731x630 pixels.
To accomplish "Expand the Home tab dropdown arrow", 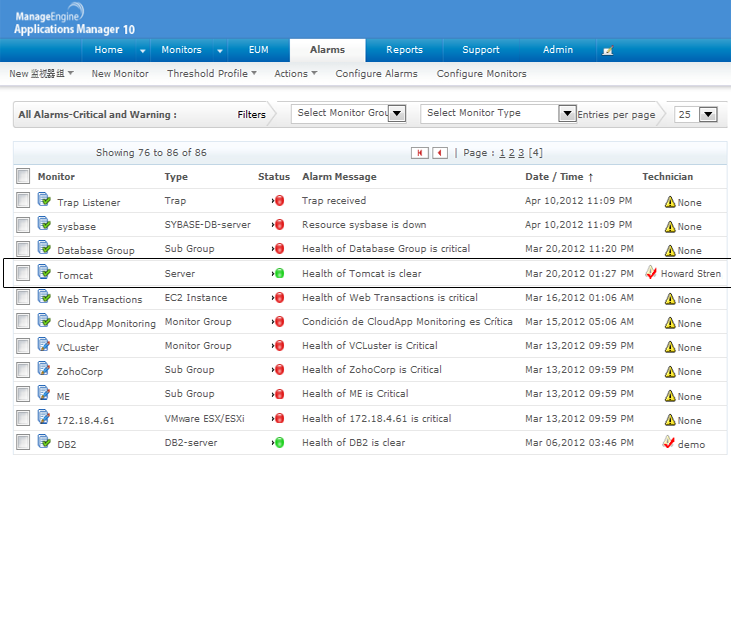I will tap(143, 50).
